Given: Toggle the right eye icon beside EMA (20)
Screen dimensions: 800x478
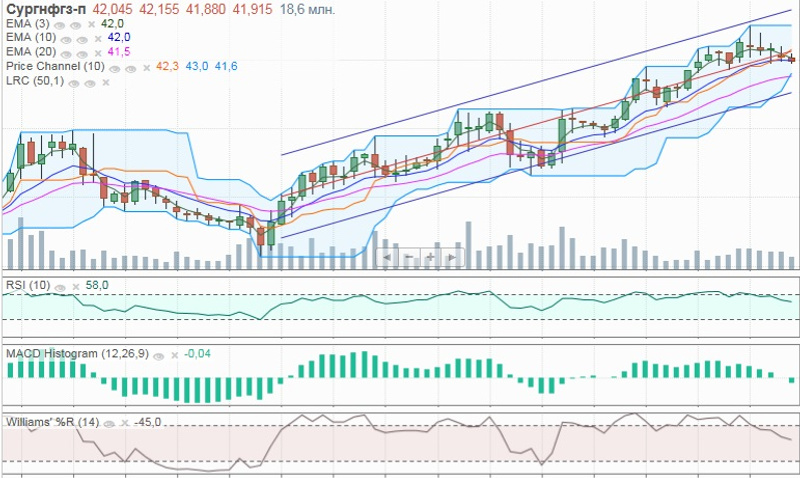Looking at the screenshot, I should coord(82,54).
